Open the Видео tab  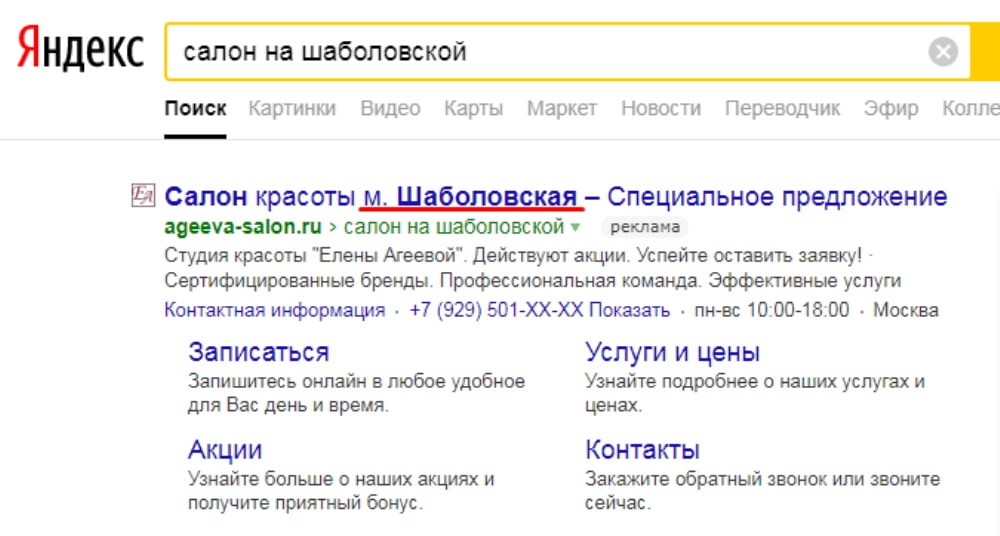(390, 108)
